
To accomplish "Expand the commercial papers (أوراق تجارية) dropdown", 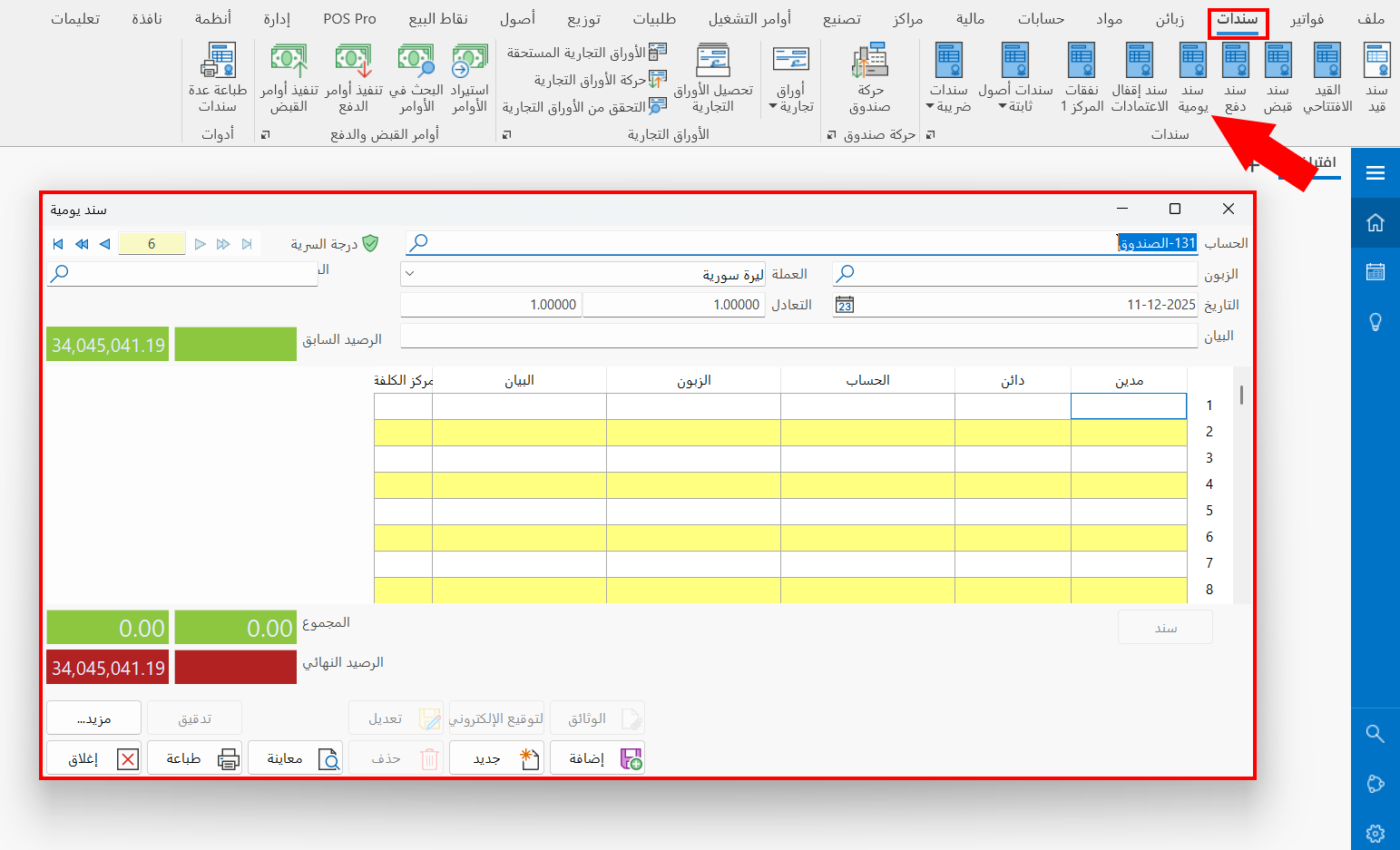I will [791, 98].
